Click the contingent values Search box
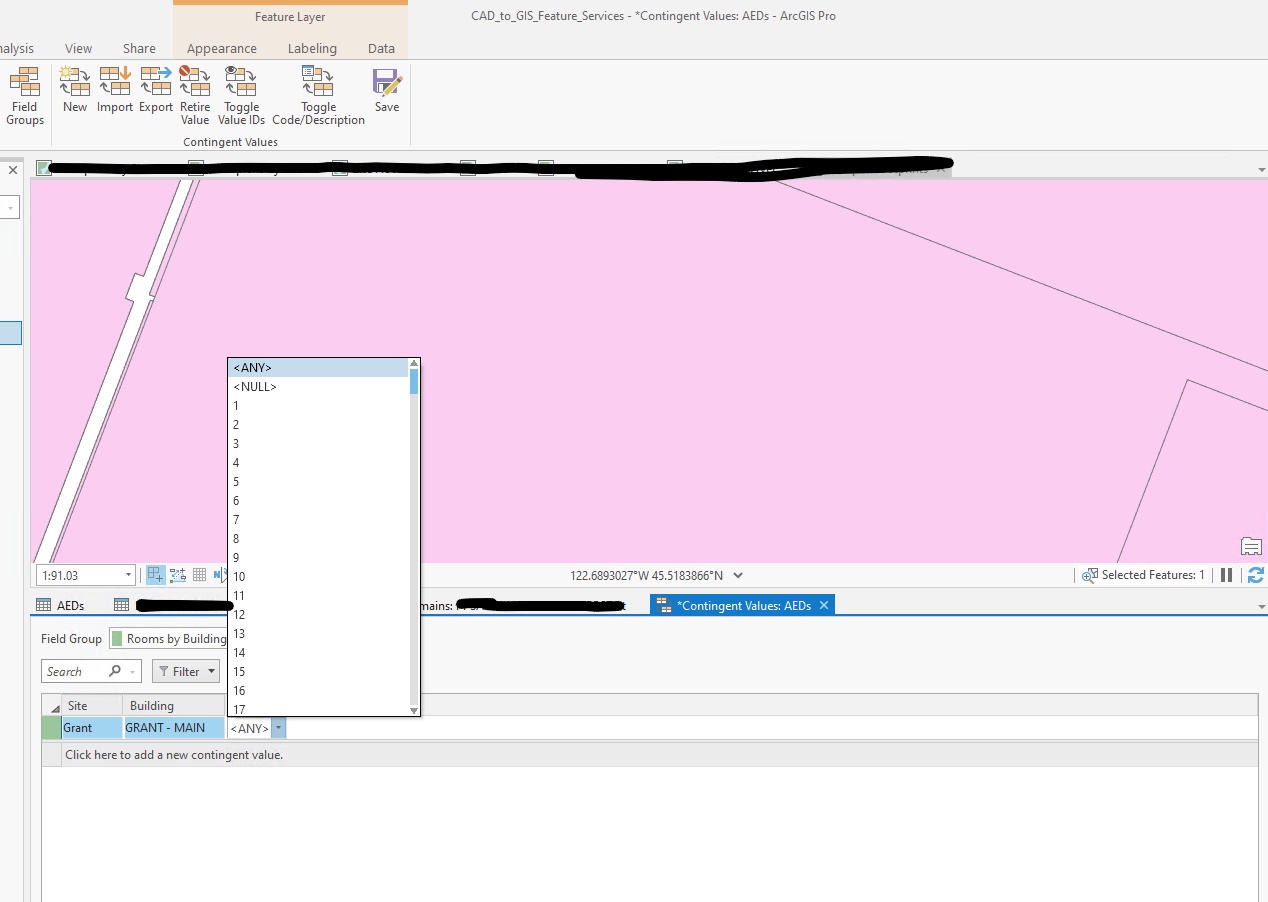 (x=82, y=672)
